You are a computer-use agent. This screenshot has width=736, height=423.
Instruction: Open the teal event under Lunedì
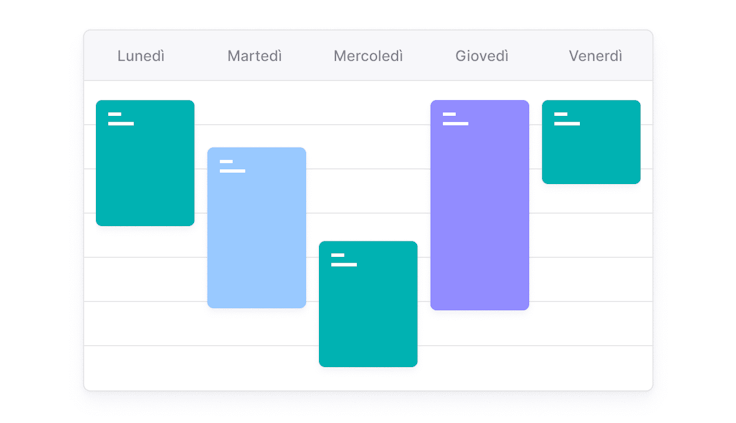145,175
